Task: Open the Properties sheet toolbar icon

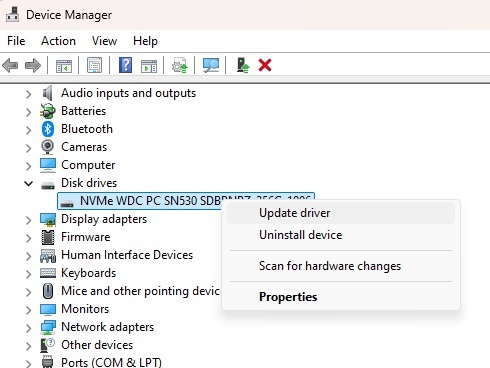Action: tap(95, 65)
